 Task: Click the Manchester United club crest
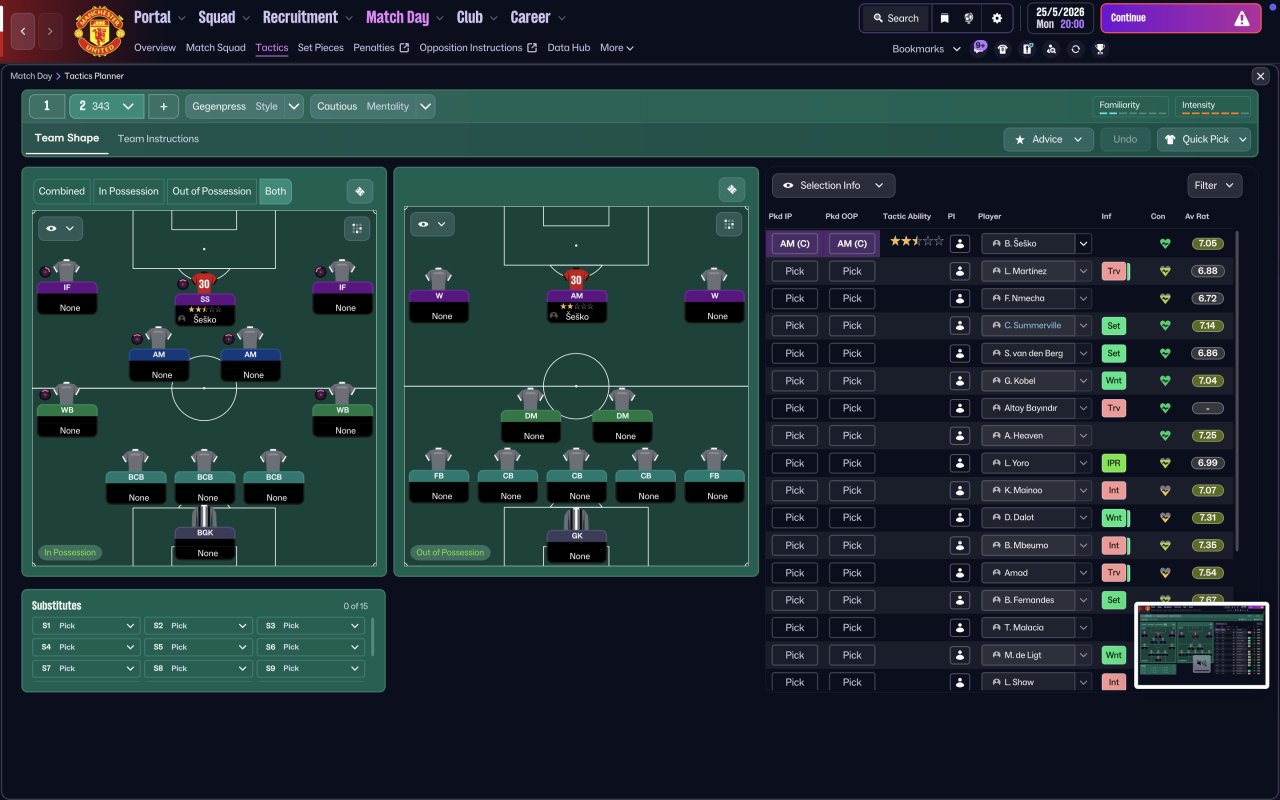(x=99, y=32)
